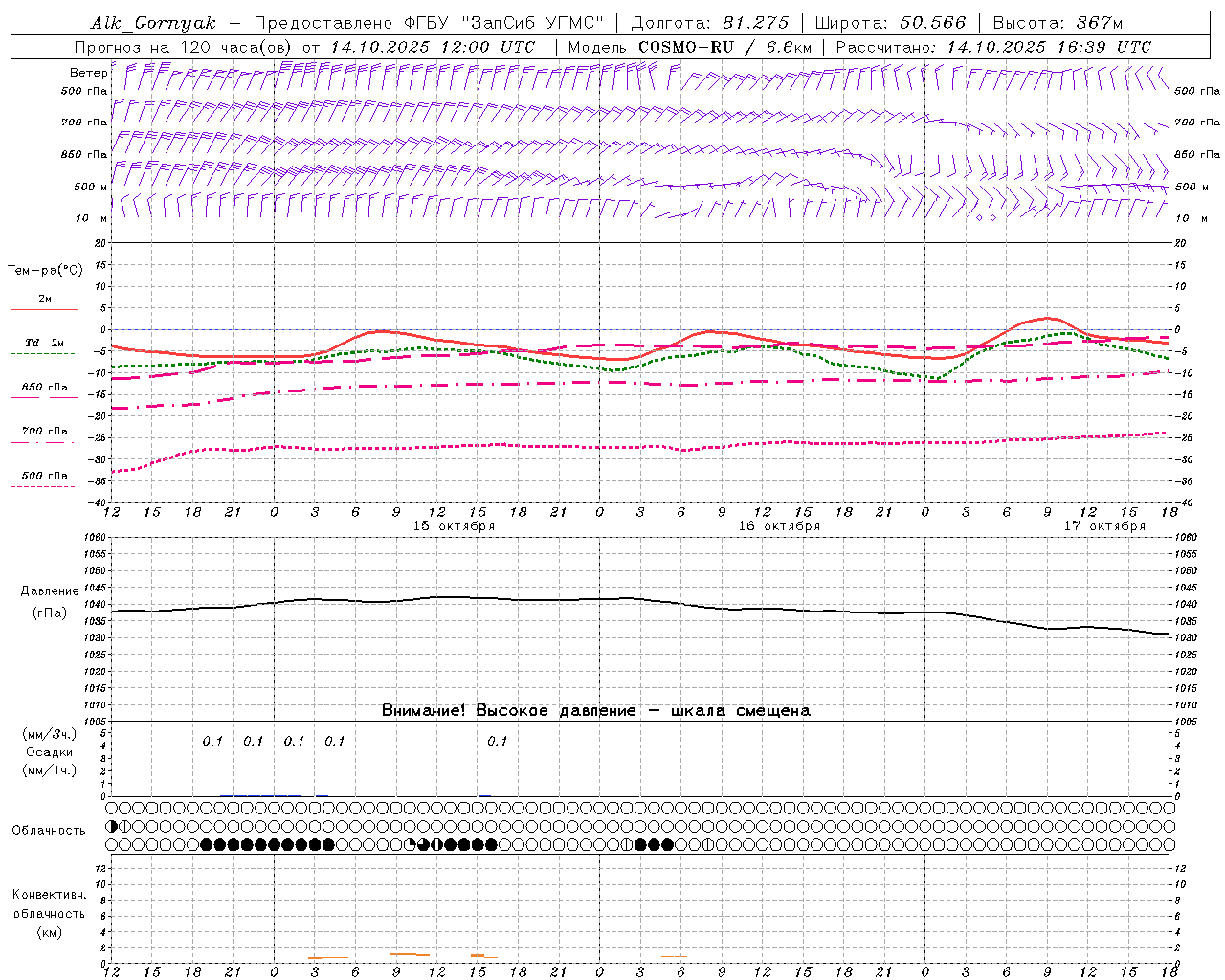Click the date label 16 октября
Image resolution: width=1225 pixels, height=980 pixels.
(779, 526)
